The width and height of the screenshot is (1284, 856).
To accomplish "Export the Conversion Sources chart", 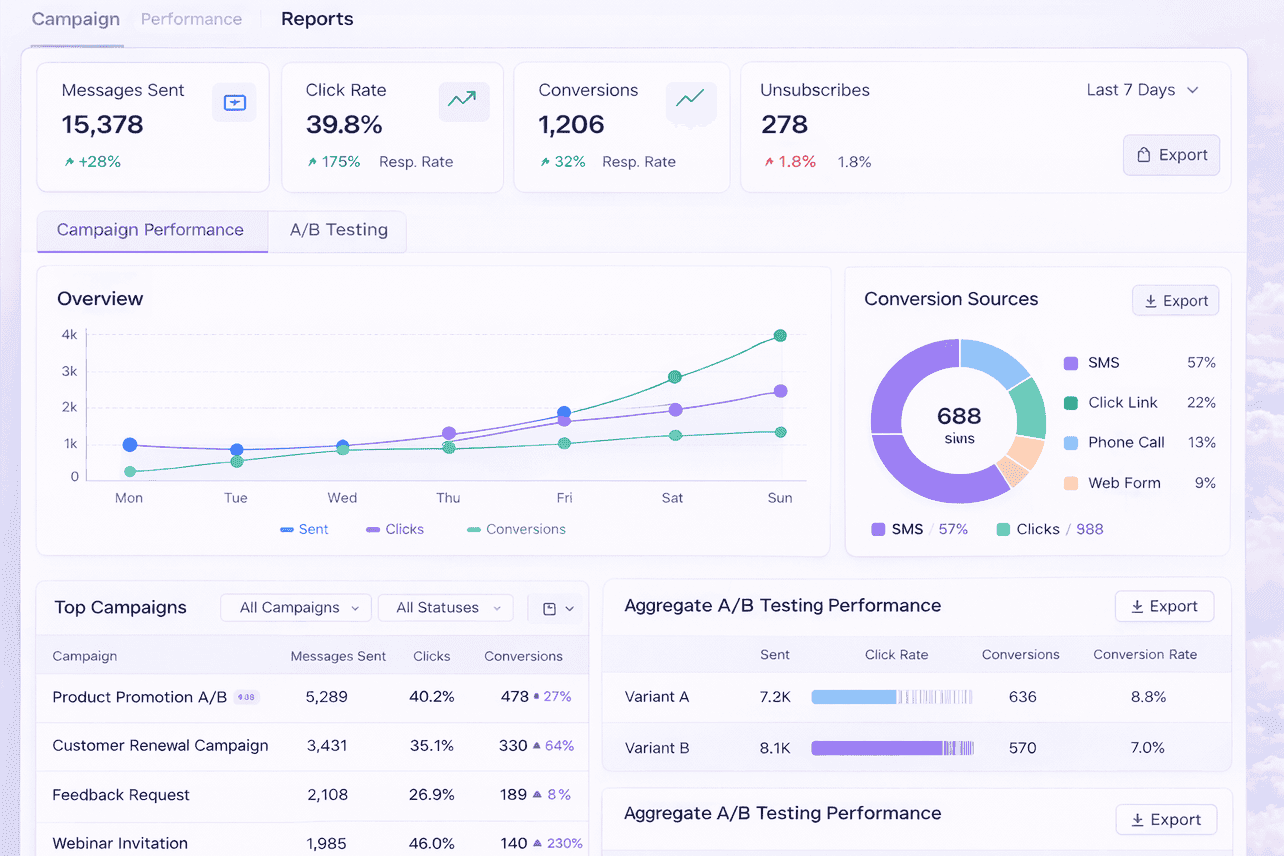I will (x=1175, y=301).
